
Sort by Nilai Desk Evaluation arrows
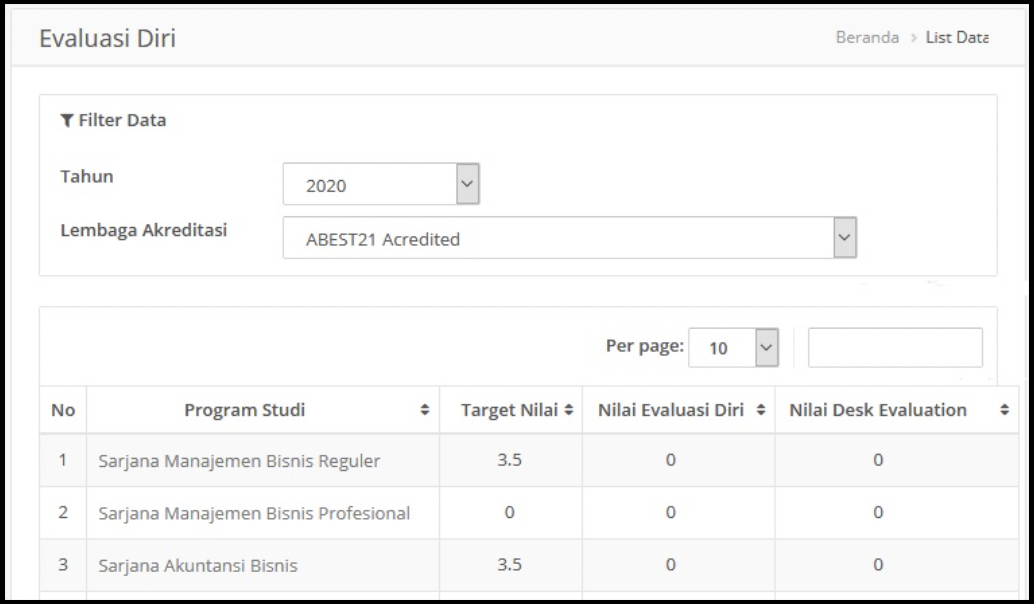coord(1003,410)
